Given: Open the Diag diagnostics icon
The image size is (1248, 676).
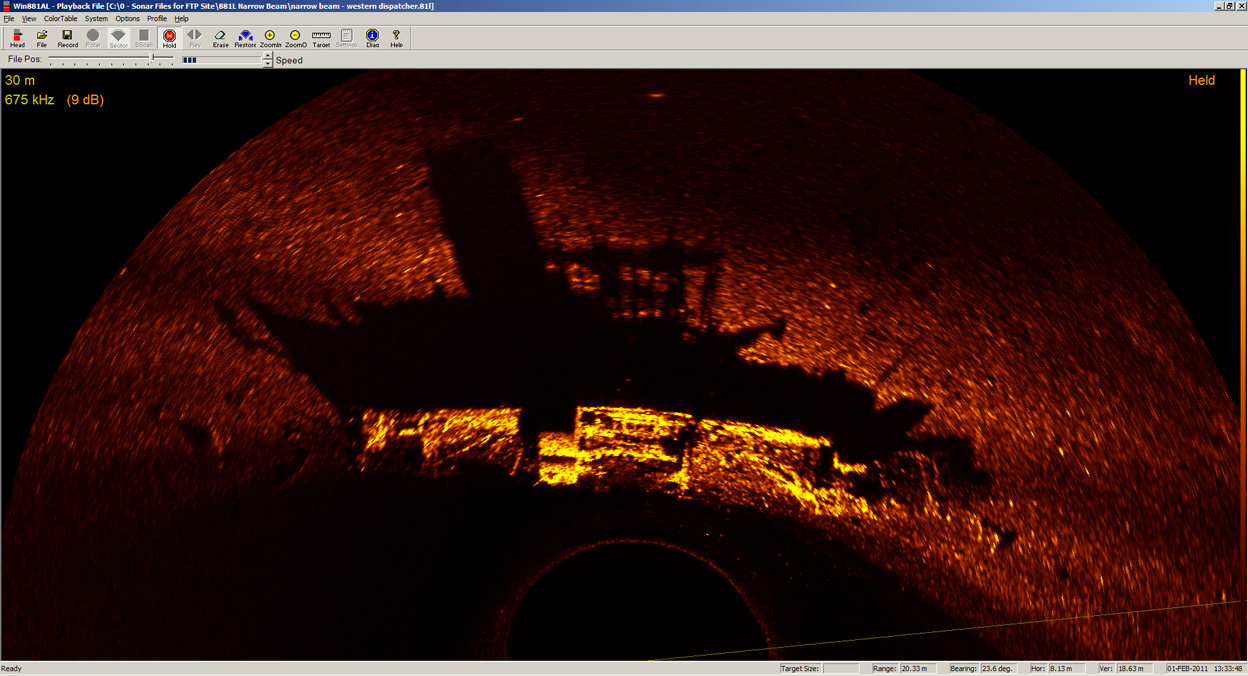Looking at the screenshot, I should (371, 37).
